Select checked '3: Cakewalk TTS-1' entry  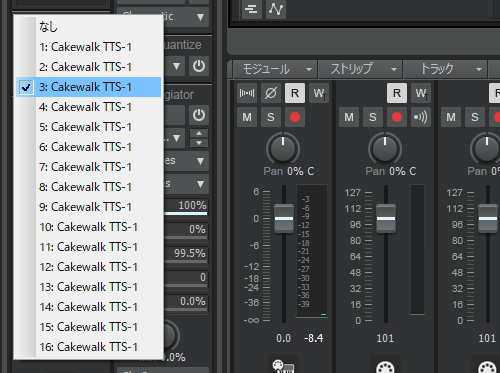(88, 87)
